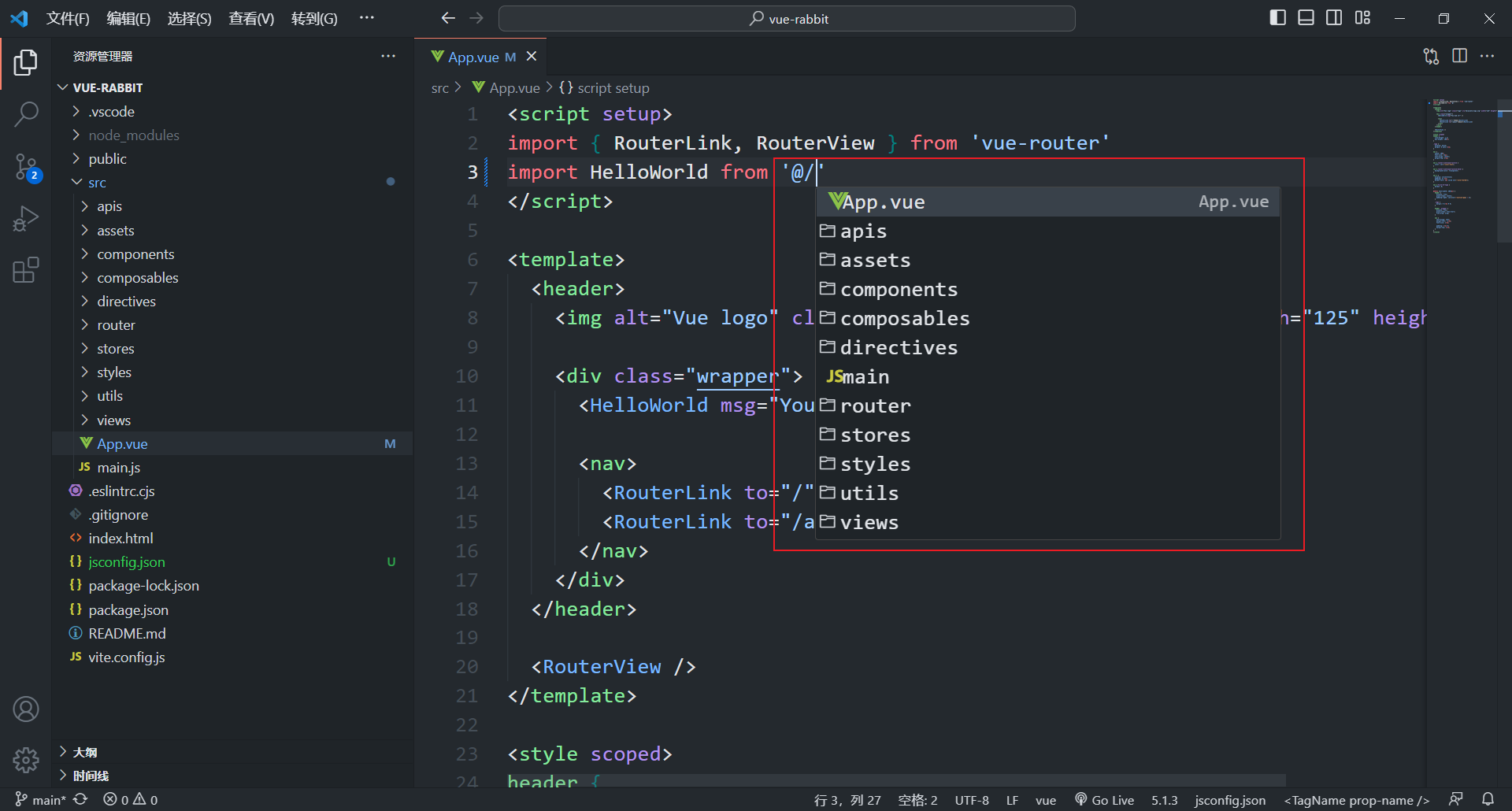
Task: Open jsconfig.json in the explorer
Action: tap(232, 561)
